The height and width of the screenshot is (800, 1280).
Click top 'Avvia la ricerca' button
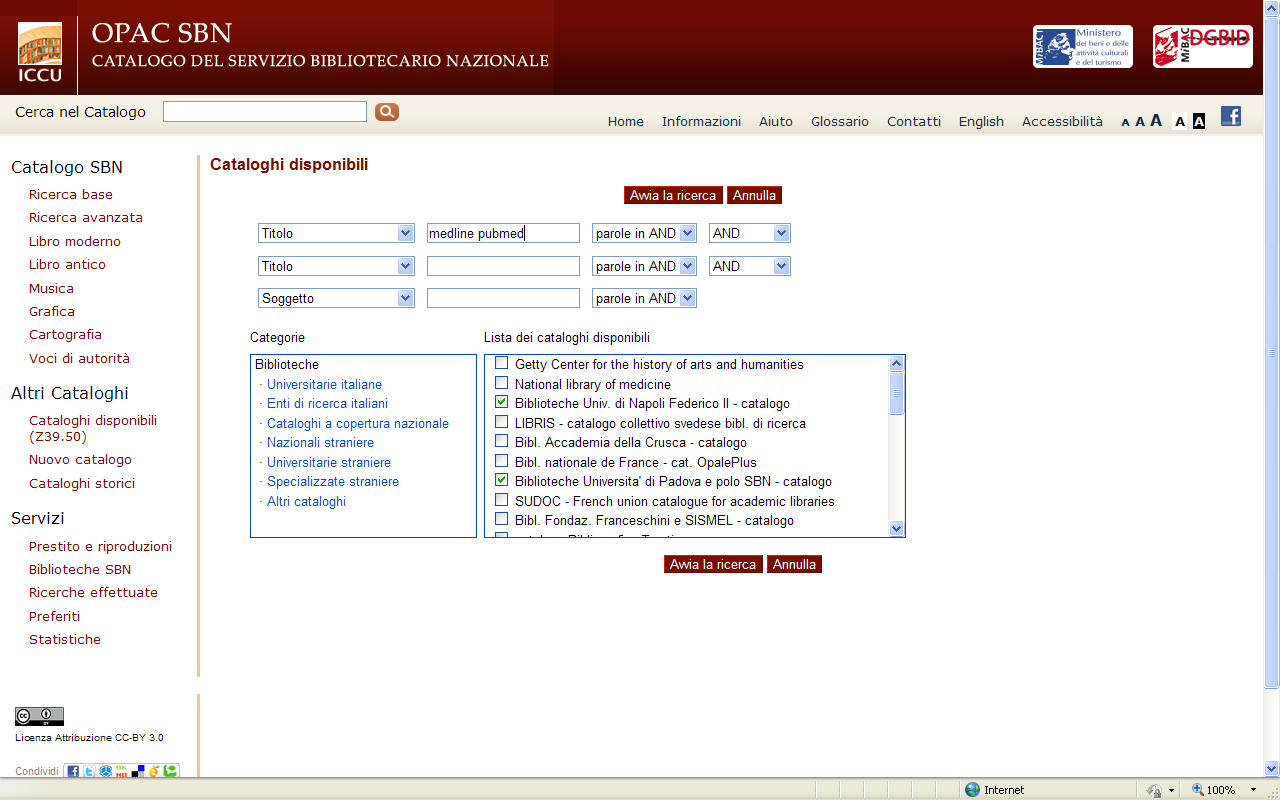(673, 195)
